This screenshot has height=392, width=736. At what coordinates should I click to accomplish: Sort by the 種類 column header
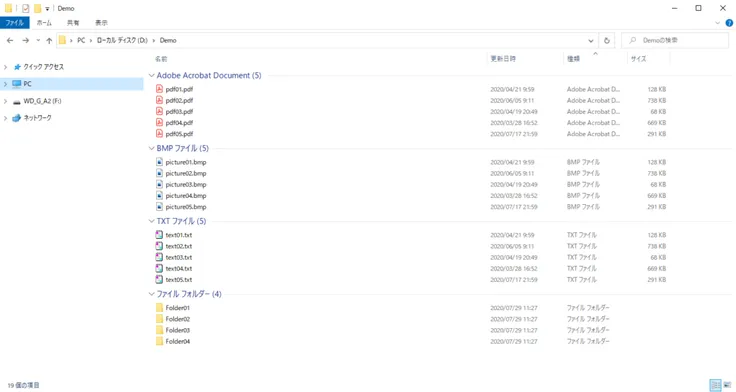(573, 59)
